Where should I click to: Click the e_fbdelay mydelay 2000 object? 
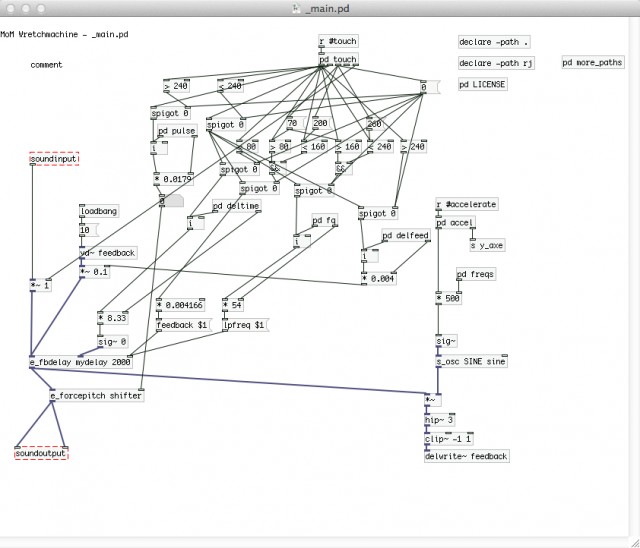click(80, 363)
